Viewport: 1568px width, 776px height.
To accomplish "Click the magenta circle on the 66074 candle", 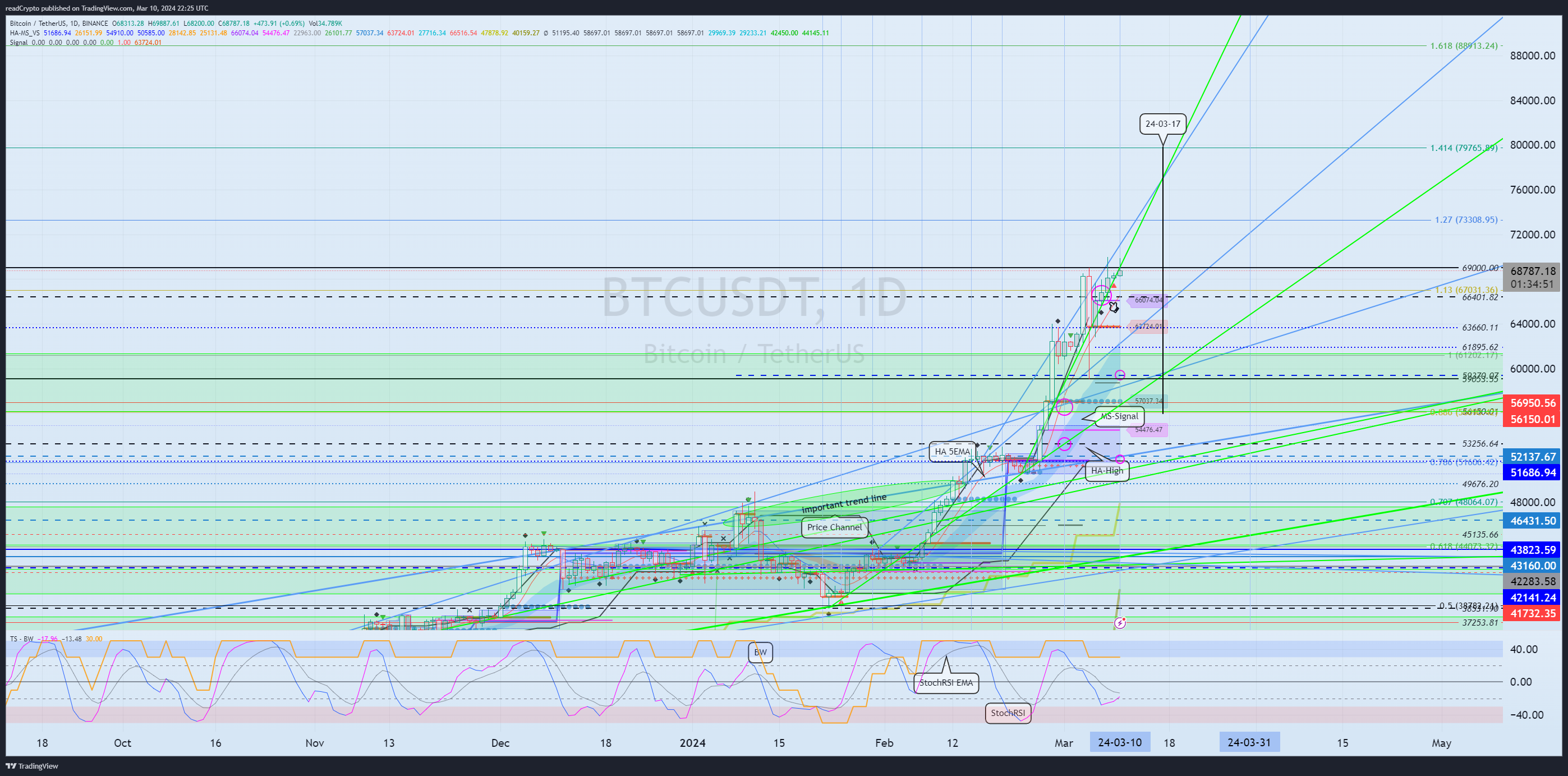I will [x=1102, y=295].
